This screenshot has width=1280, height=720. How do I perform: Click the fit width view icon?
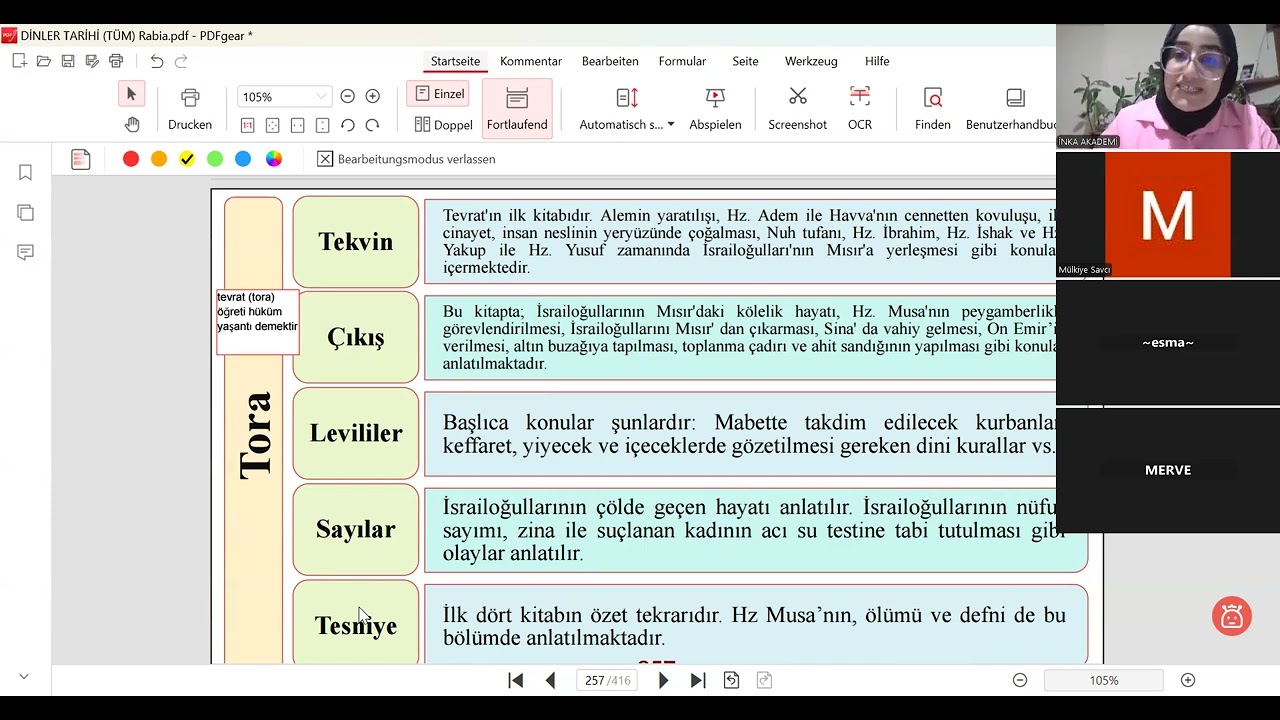[x=297, y=125]
